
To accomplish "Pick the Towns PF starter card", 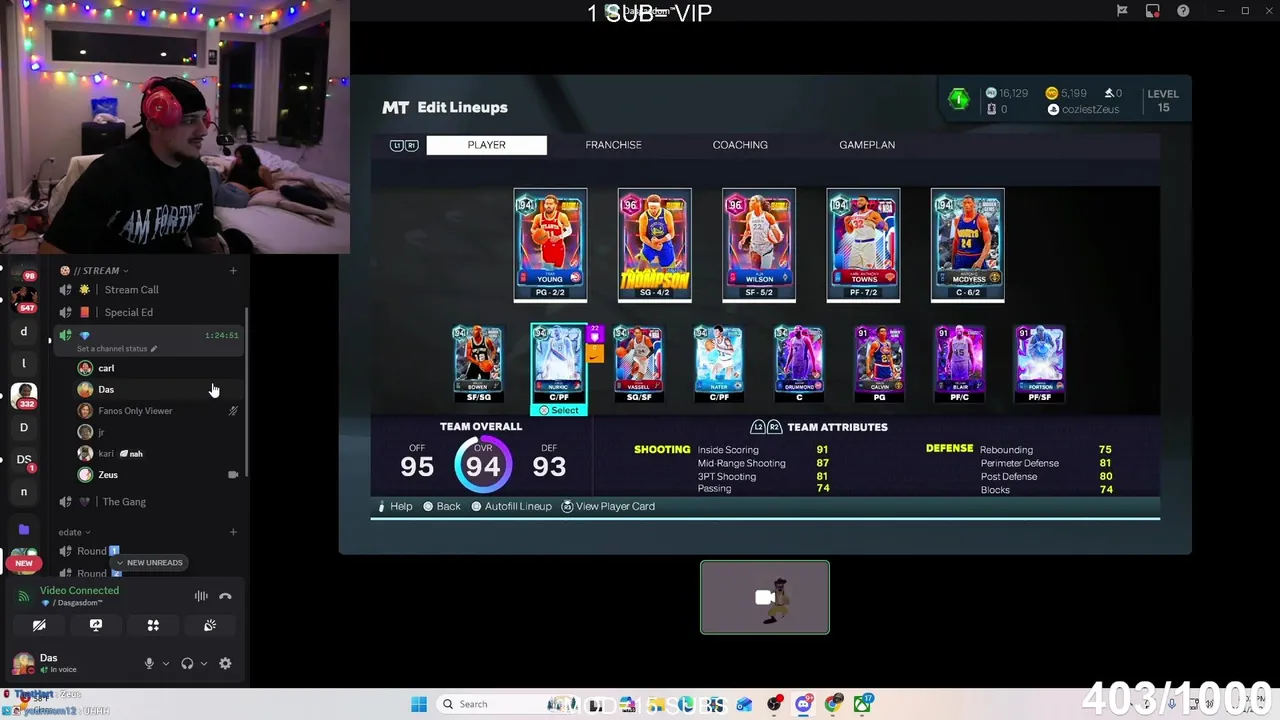I will click(x=863, y=244).
